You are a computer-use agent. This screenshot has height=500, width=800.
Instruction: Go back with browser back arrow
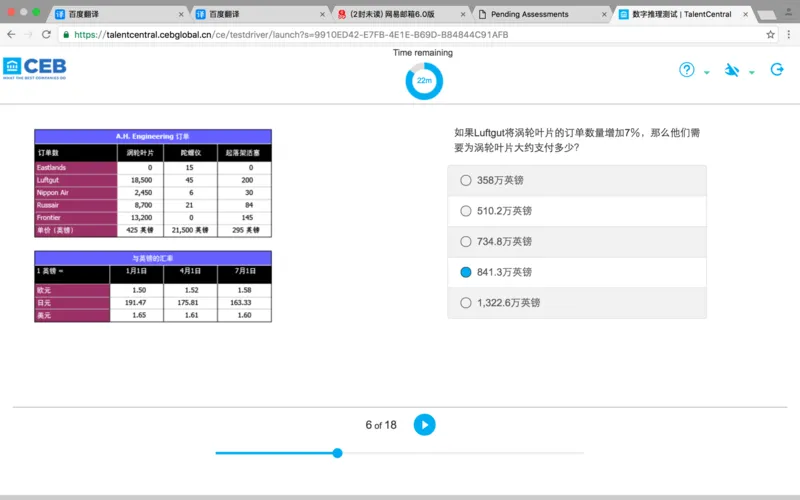[x=11, y=34]
